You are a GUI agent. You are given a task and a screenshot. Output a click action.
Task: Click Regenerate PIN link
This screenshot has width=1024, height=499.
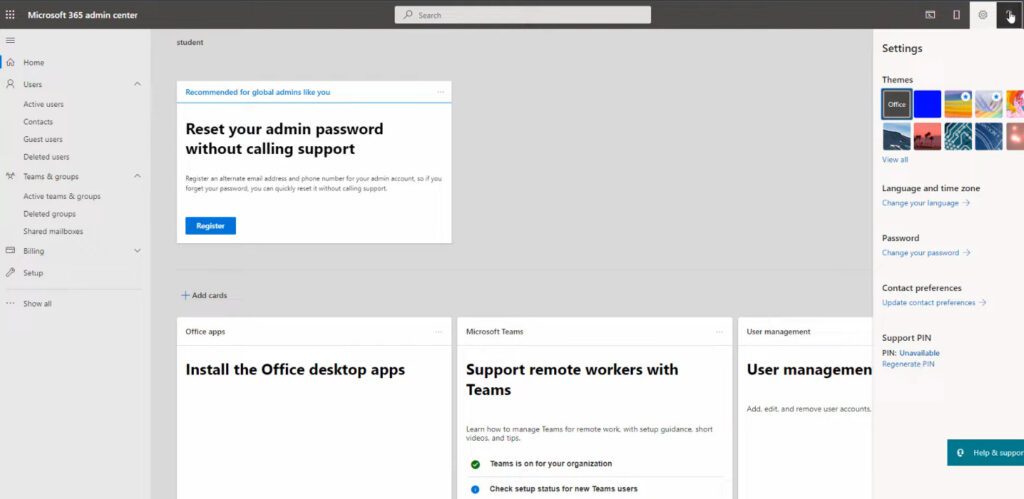(x=908, y=364)
